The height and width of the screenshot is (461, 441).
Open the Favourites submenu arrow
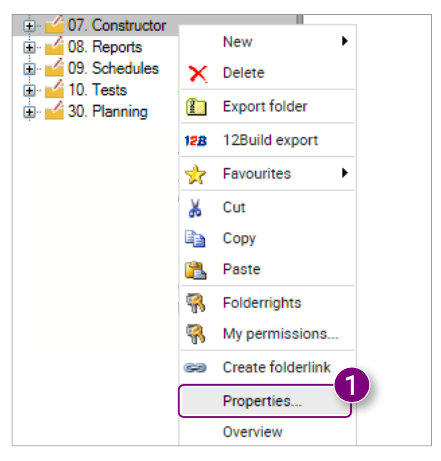click(345, 173)
